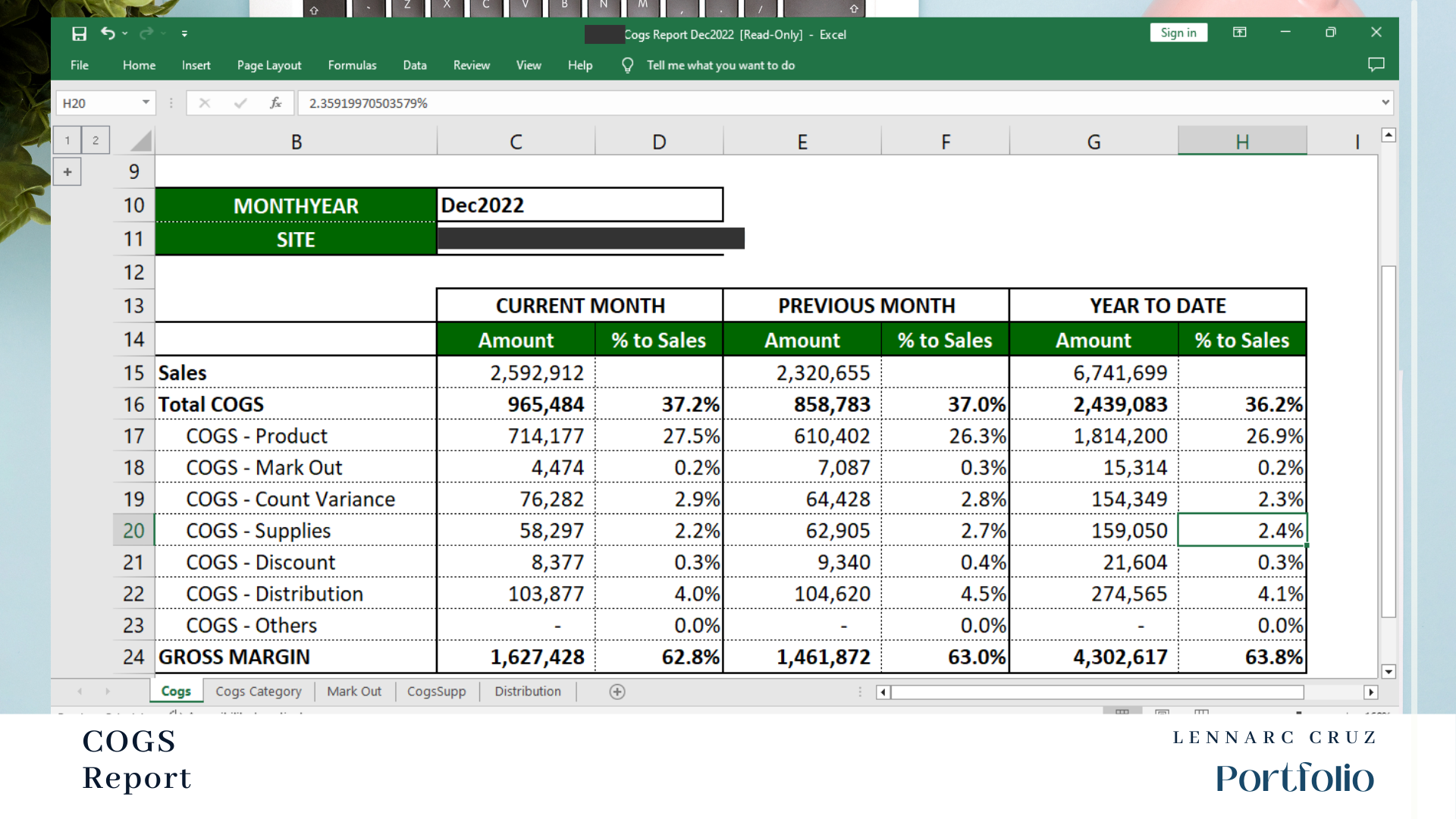The image size is (1456, 819).
Task: Expand the formula bar chevron
Action: [1385, 102]
